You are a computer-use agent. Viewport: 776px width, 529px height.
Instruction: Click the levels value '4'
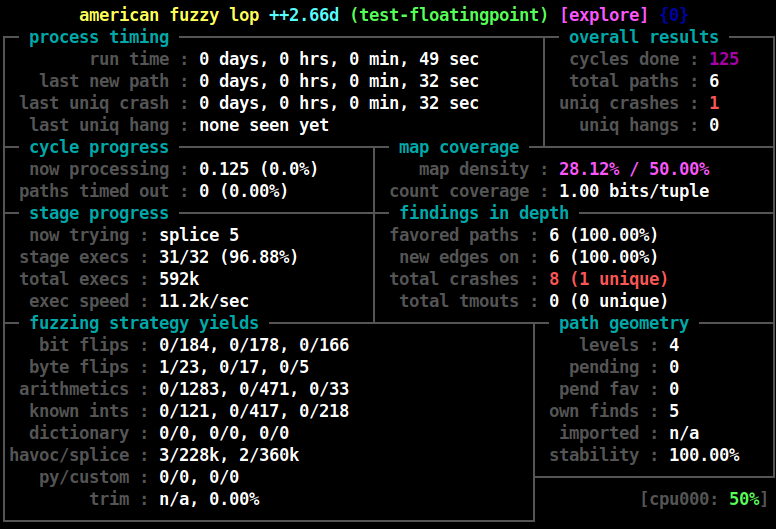click(x=674, y=345)
